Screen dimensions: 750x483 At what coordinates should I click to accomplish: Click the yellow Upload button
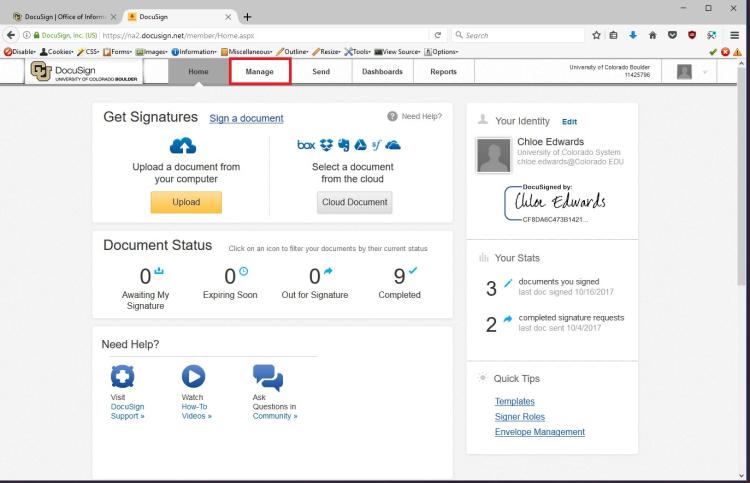coord(186,202)
